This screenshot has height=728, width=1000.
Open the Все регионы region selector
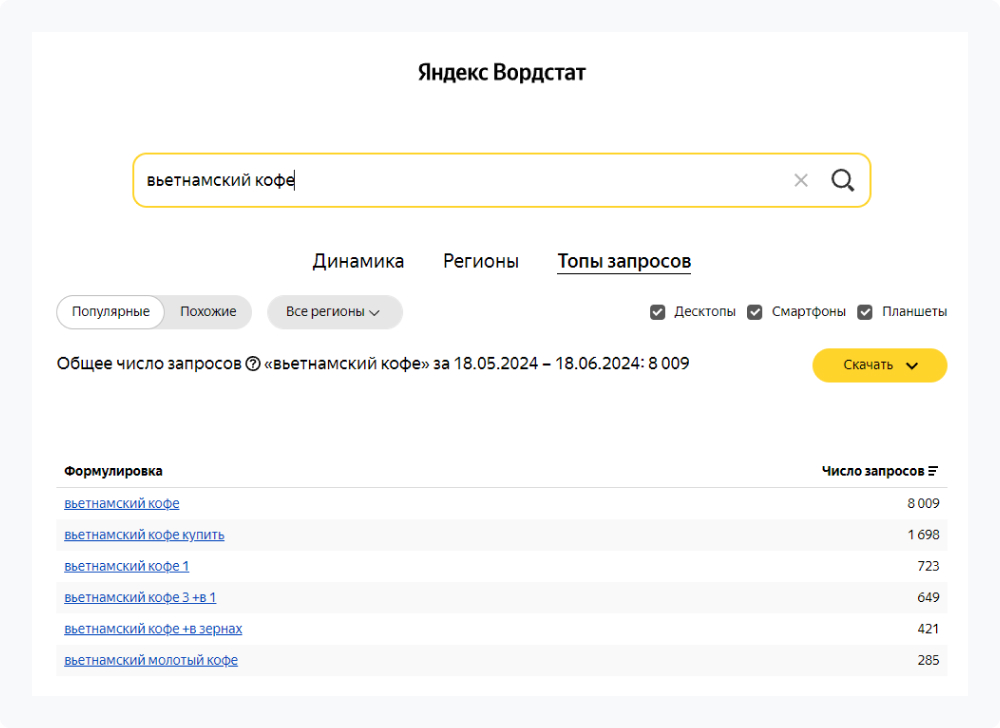point(334,312)
